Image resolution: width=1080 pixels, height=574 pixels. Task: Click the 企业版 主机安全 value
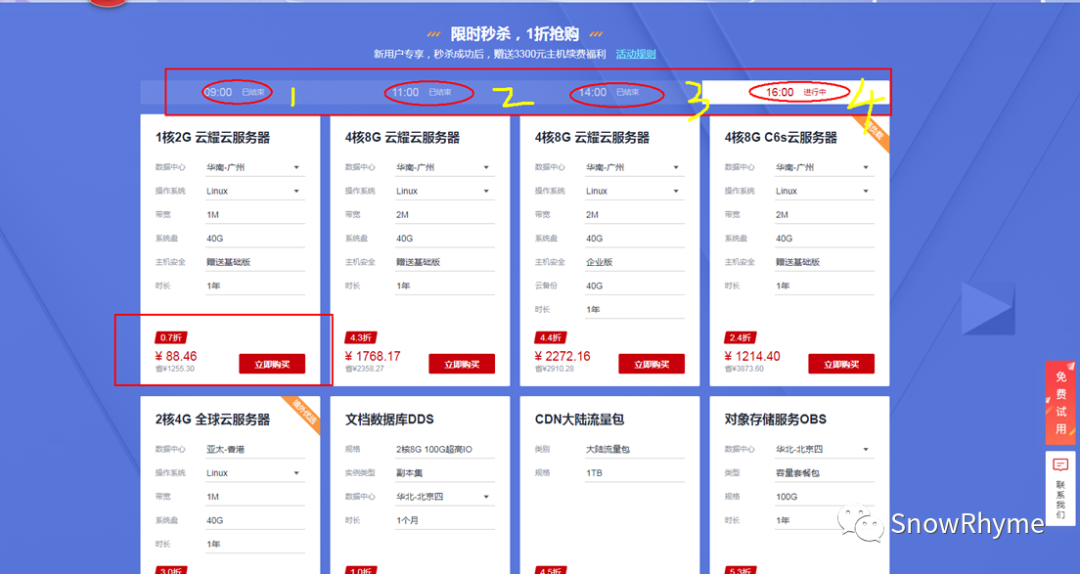599,262
